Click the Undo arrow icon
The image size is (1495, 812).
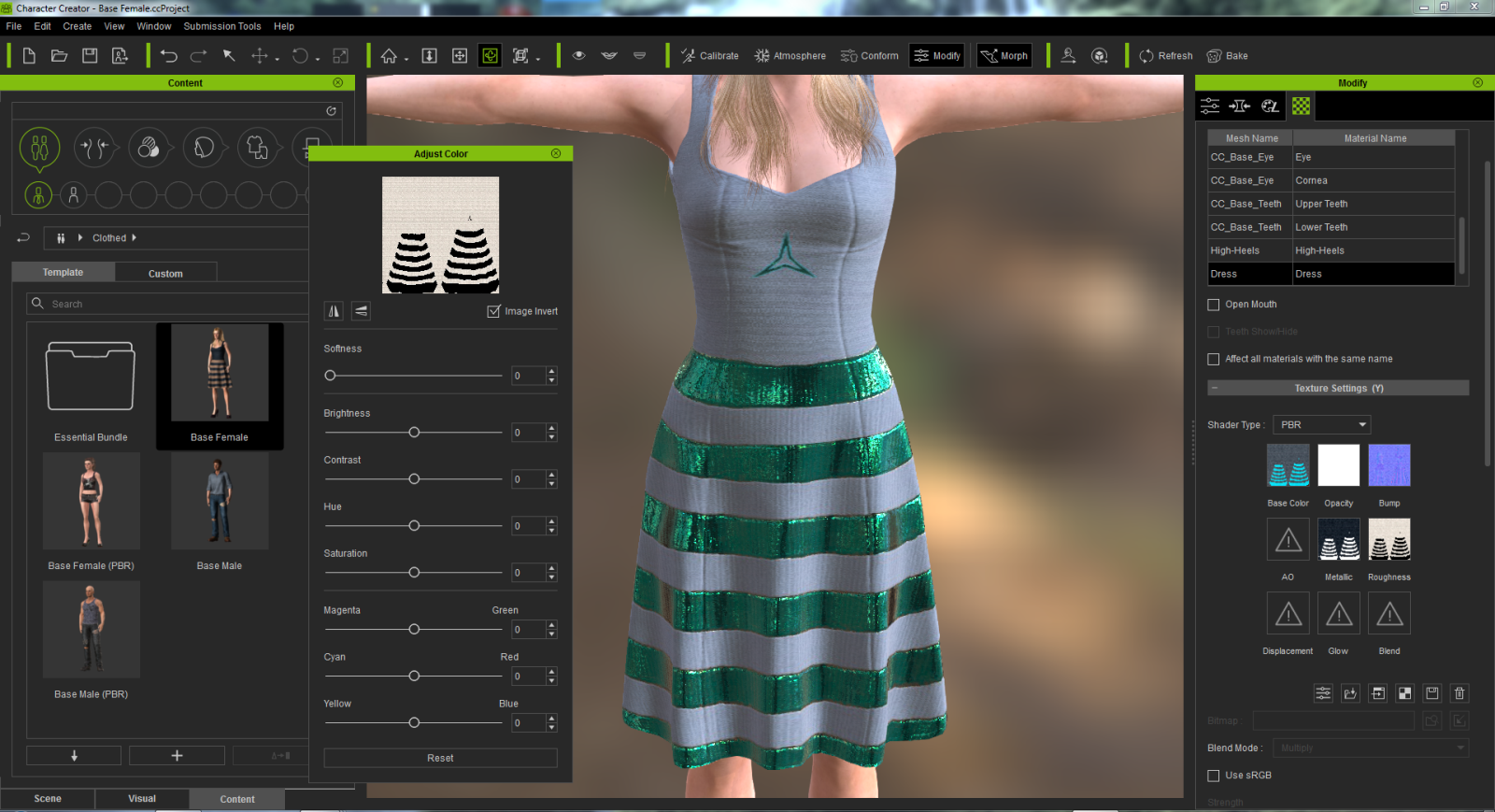(x=168, y=56)
